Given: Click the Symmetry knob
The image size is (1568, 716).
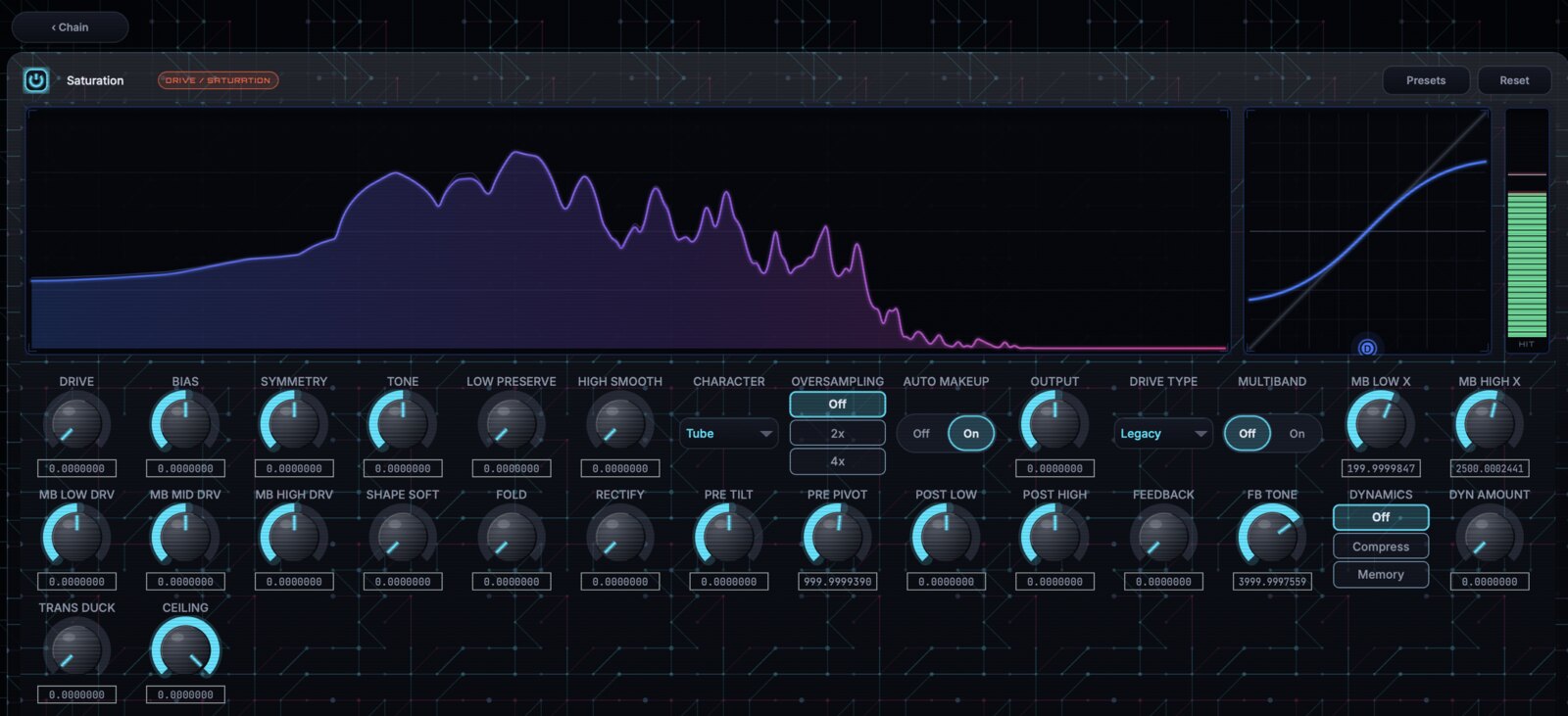Looking at the screenshot, I should pyautogui.click(x=294, y=423).
